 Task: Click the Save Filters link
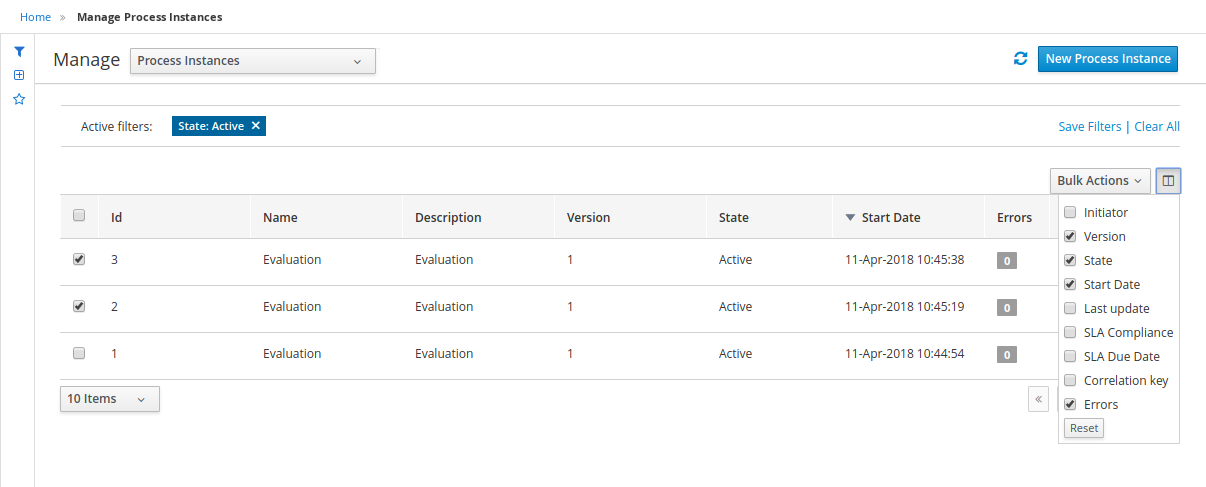(1089, 127)
